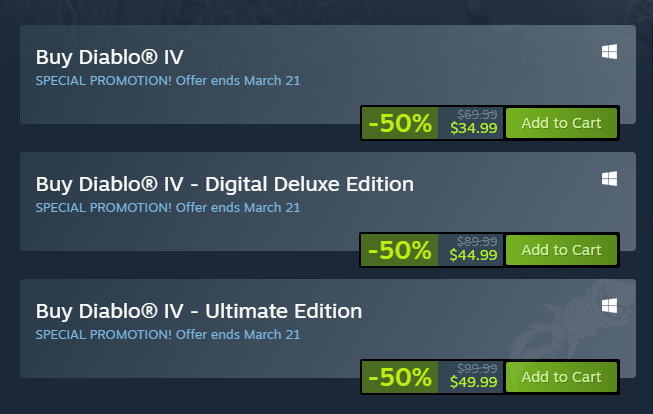The image size is (653, 414).
Task: Click the "Buy Diablo® IV" title
Action: pyautogui.click(x=110, y=56)
